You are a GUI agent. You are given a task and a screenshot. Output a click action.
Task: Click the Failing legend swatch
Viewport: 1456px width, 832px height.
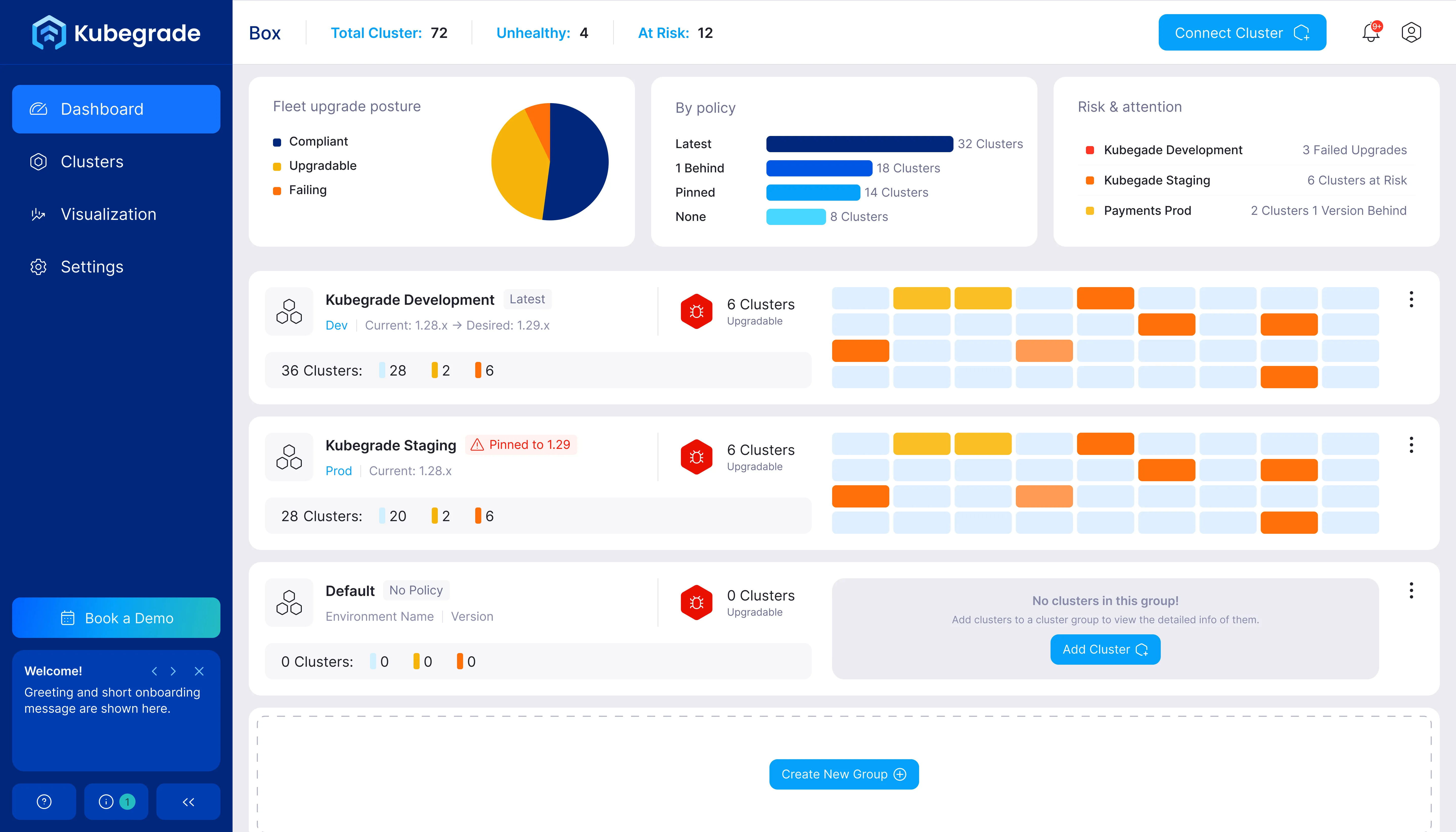tap(277, 191)
